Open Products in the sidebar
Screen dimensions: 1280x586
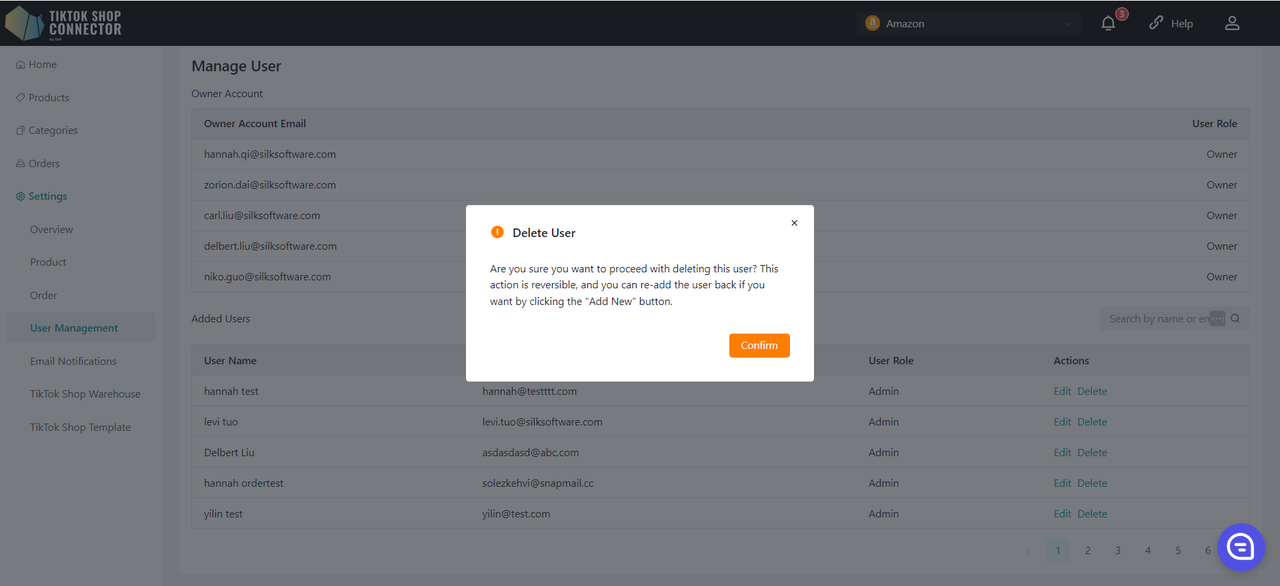tap(49, 97)
